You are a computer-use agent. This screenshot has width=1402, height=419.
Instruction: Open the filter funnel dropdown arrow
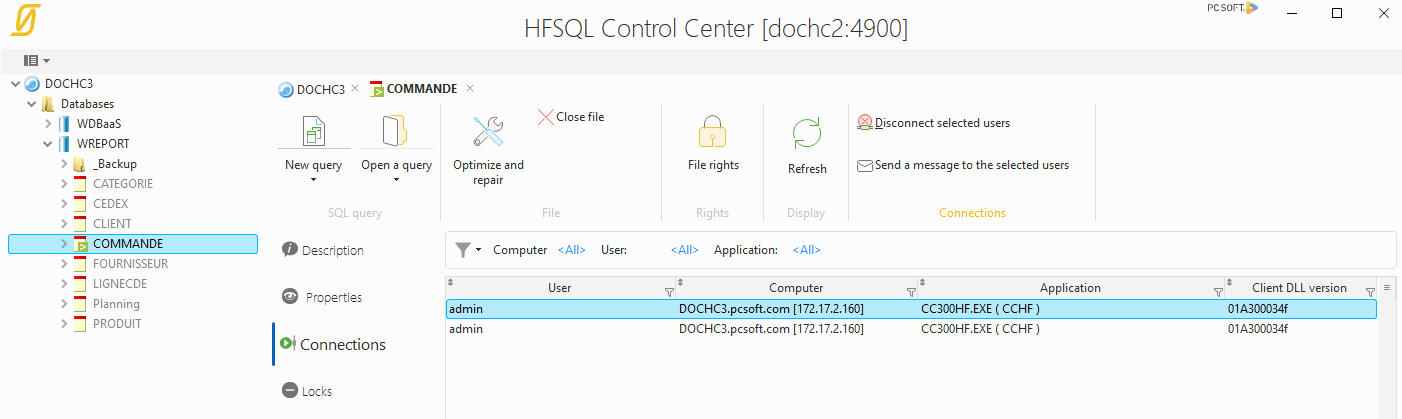point(479,250)
